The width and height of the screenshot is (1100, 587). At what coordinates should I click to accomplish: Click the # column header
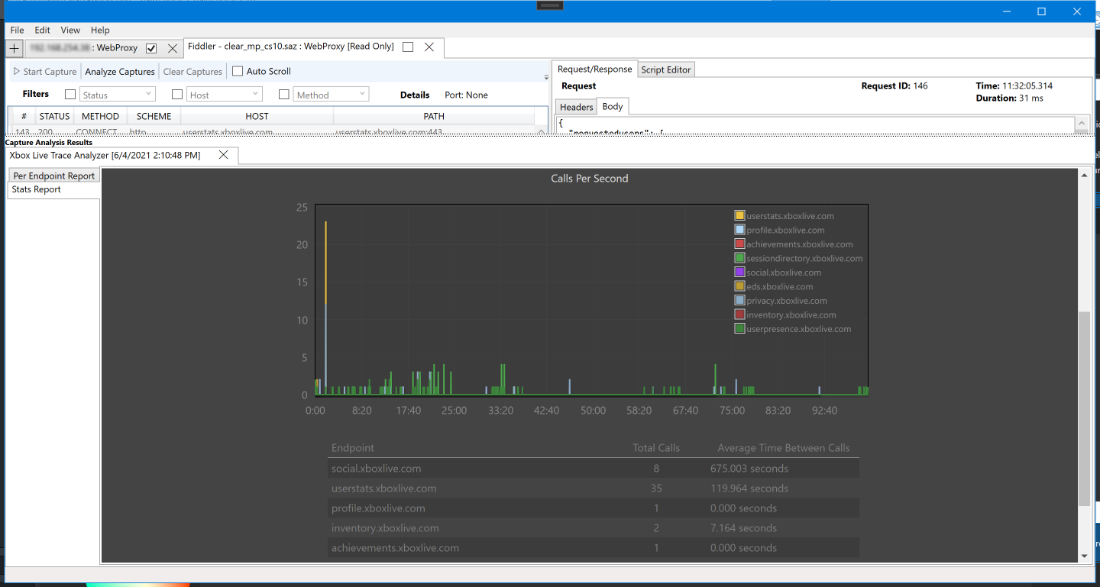[x=24, y=116]
